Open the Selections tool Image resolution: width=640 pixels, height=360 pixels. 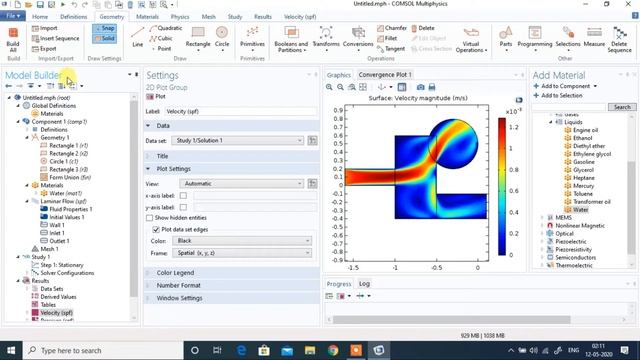pyautogui.click(x=568, y=38)
